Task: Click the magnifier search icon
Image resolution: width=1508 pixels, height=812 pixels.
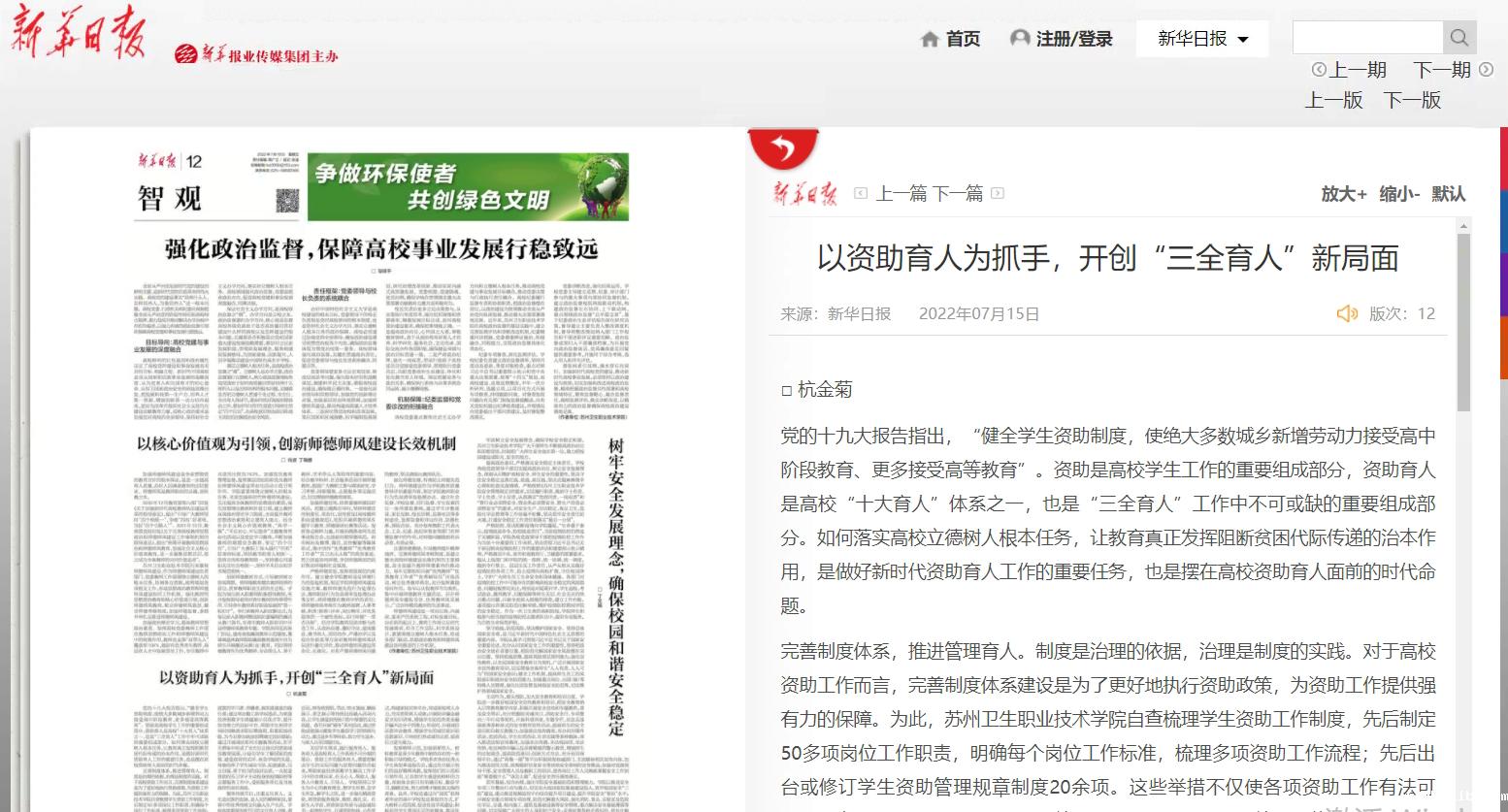Action: (x=1459, y=38)
